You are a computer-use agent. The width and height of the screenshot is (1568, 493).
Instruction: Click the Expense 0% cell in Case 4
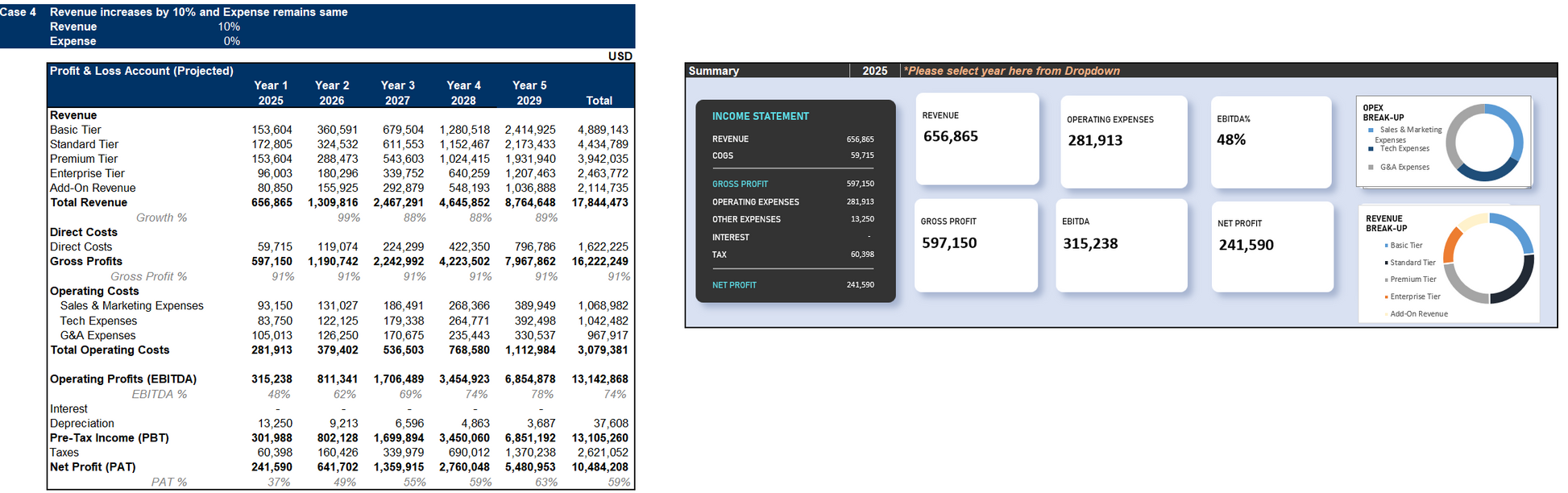(x=231, y=41)
